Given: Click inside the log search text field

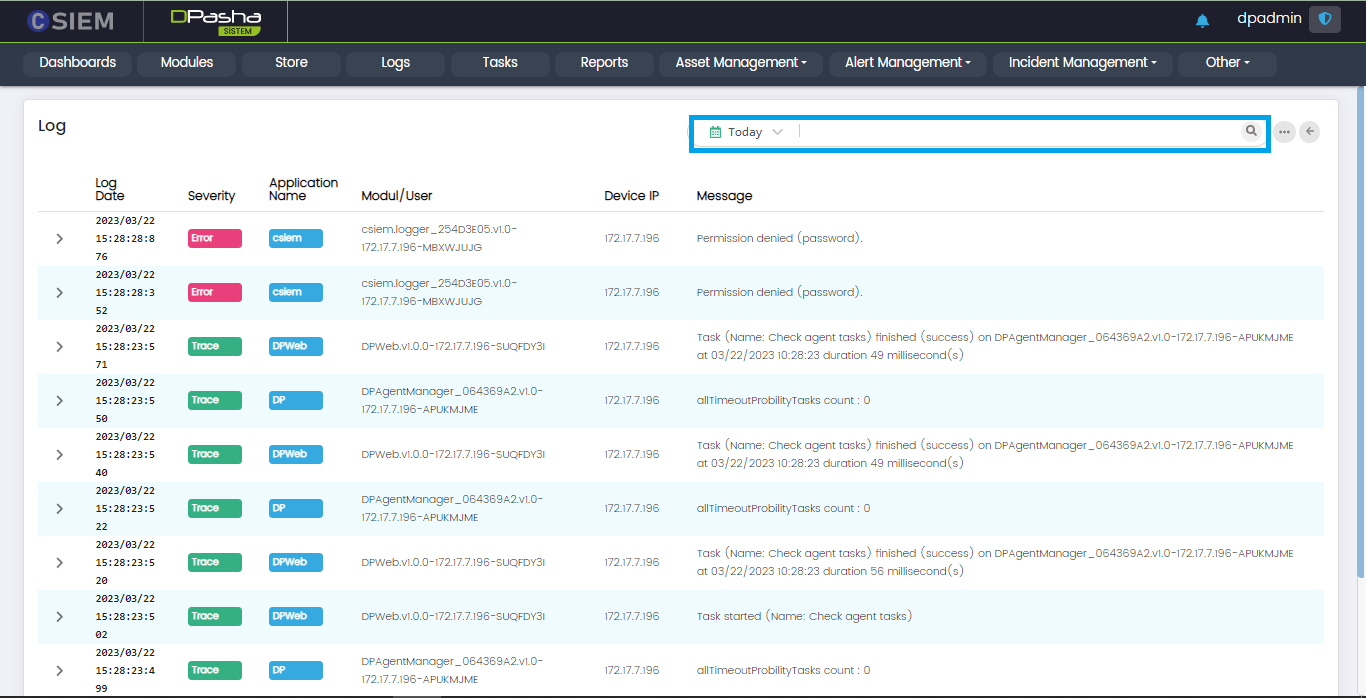Looking at the screenshot, I should click(1020, 132).
